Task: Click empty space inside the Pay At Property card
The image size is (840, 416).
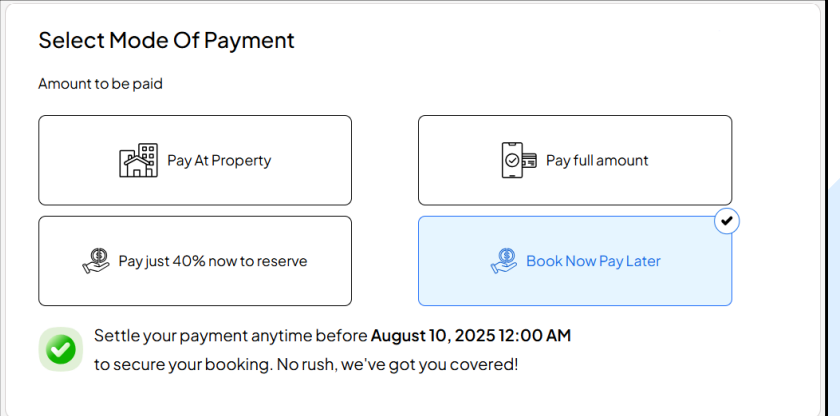Action: (x=310, y=185)
